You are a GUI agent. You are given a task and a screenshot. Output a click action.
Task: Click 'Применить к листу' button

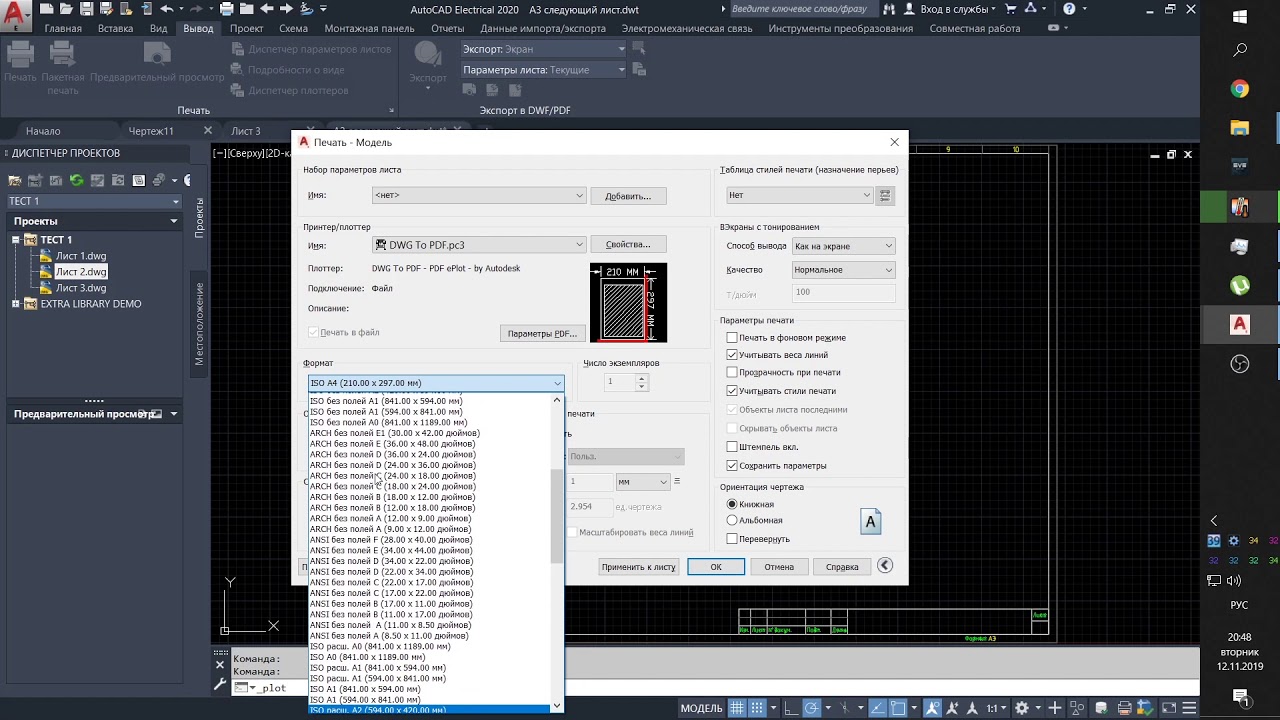coord(638,566)
